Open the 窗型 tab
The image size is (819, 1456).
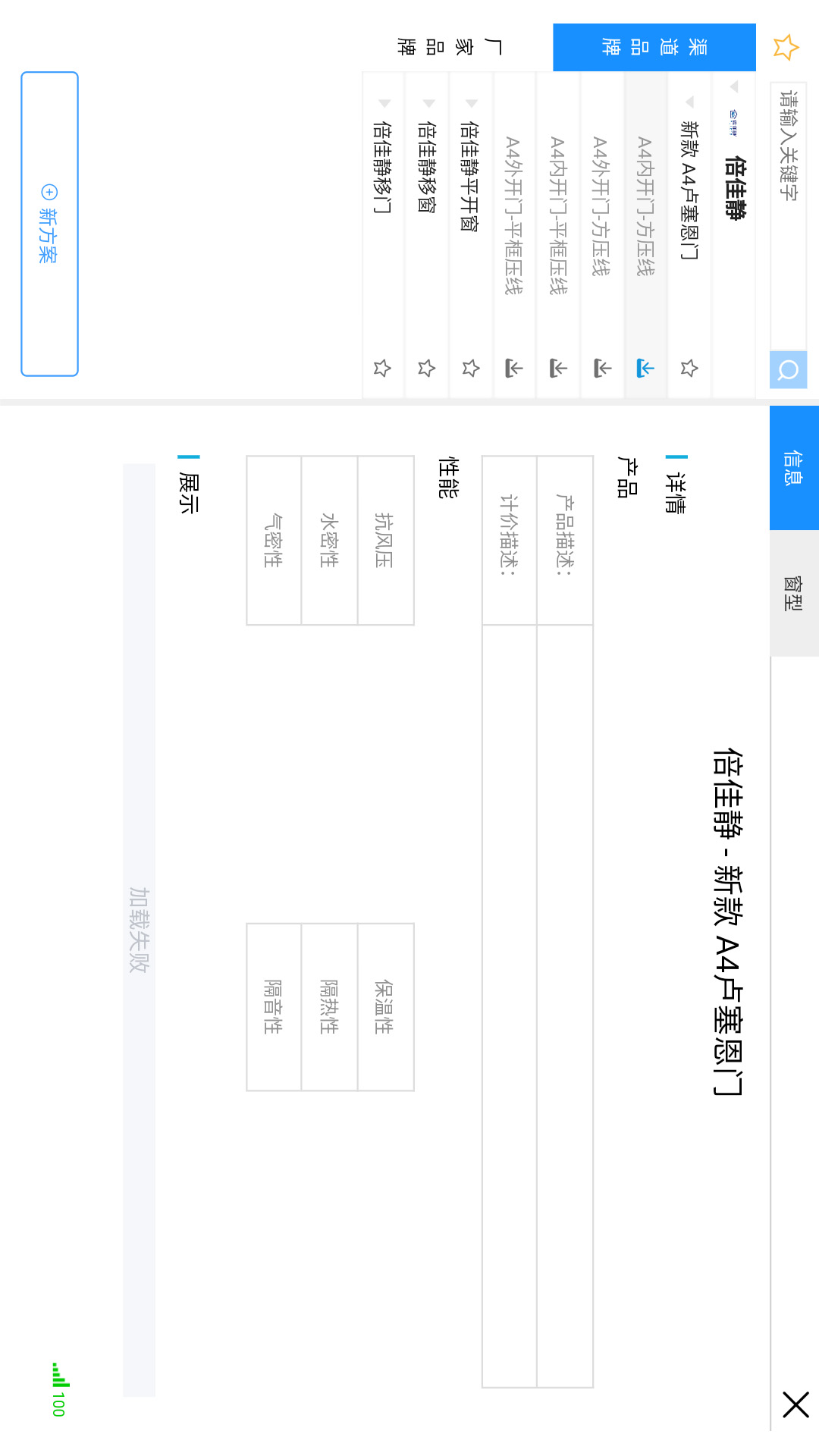[x=794, y=593]
